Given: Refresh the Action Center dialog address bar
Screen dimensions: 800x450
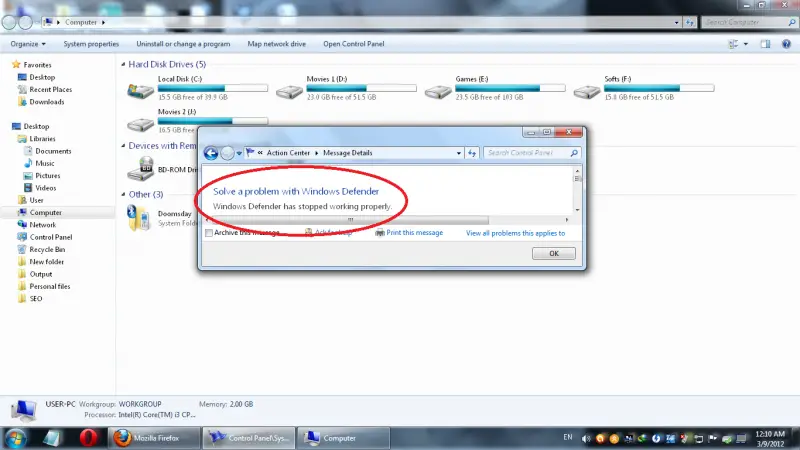Looking at the screenshot, I should point(472,153).
